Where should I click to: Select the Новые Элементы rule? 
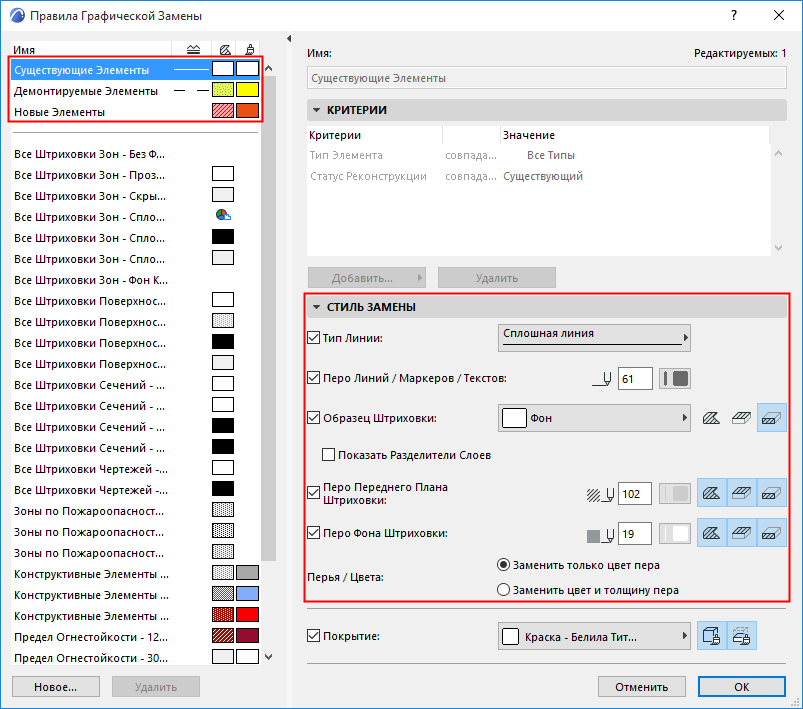(135, 112)
